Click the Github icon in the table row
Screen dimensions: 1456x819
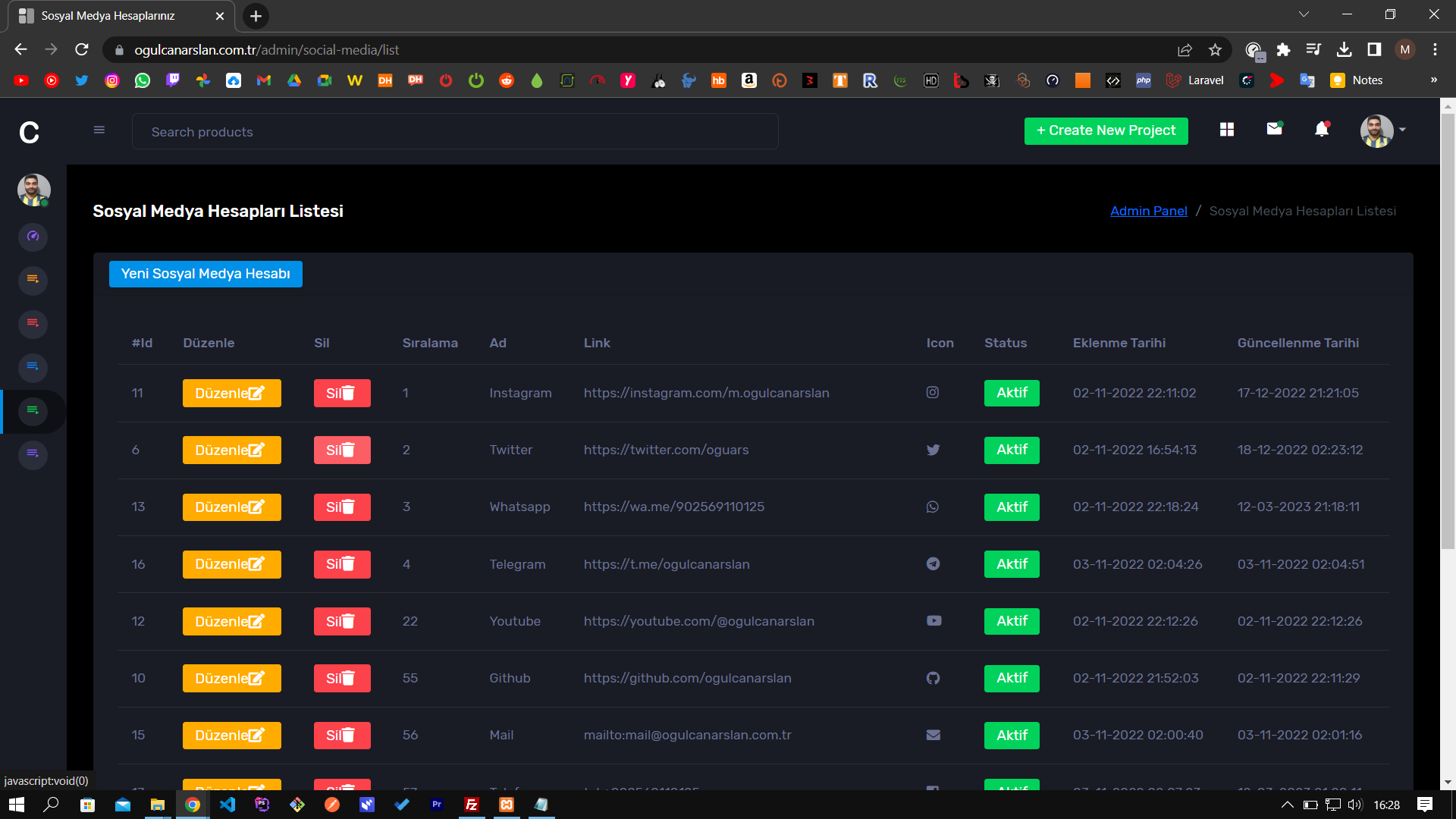pos(933,678)
